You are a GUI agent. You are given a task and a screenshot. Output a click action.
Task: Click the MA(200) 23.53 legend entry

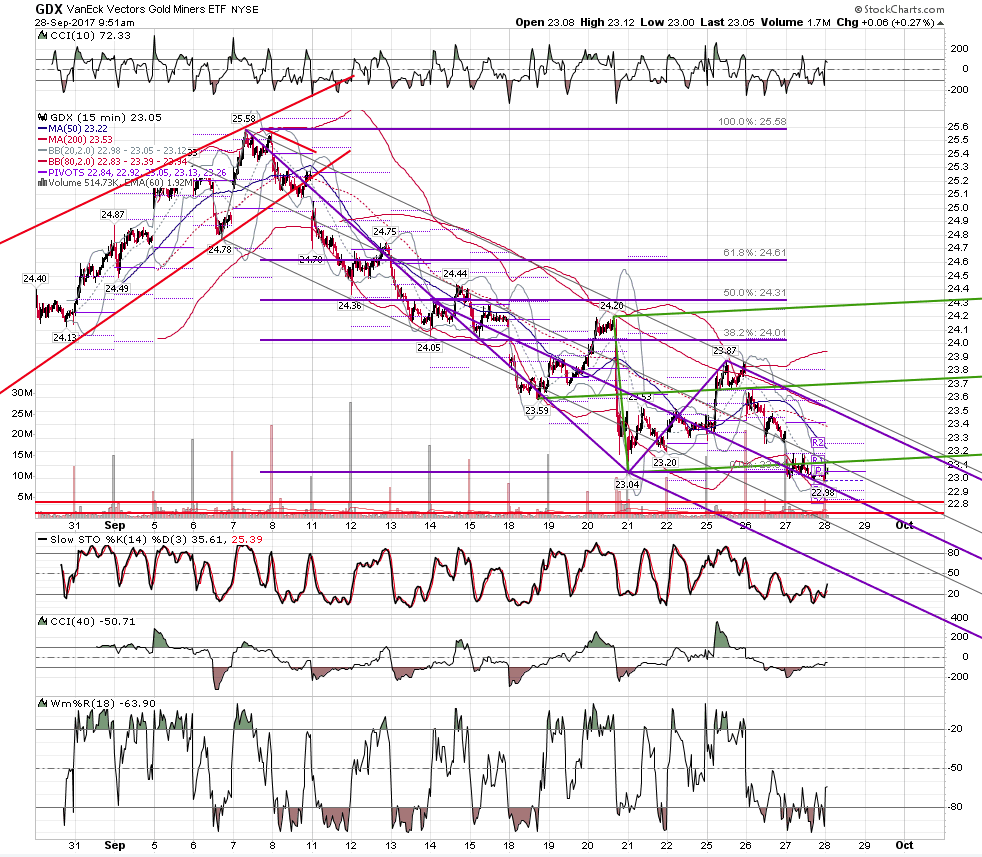pos(80,140)
